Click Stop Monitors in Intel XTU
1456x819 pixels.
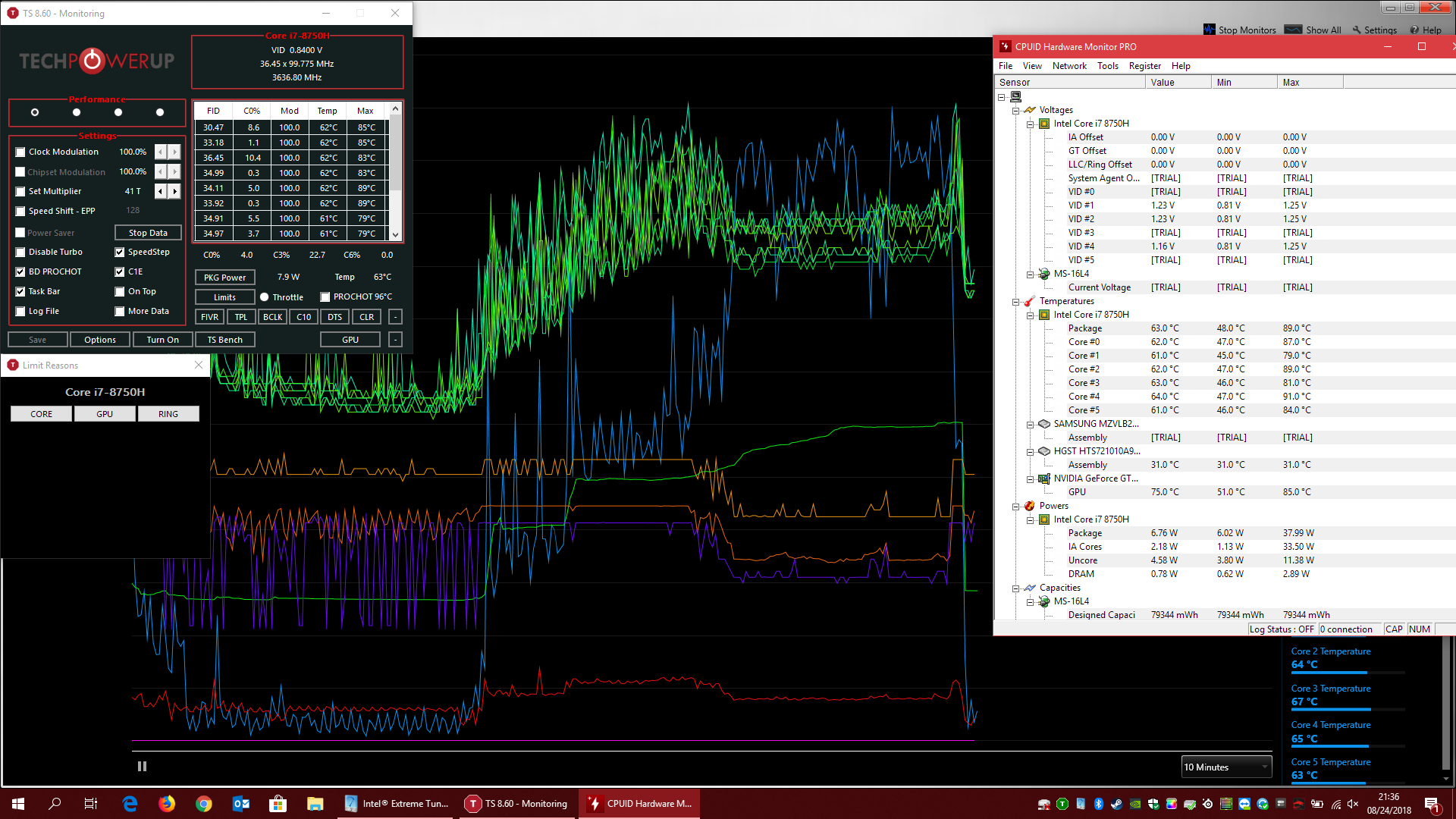tap(1240, 30)
